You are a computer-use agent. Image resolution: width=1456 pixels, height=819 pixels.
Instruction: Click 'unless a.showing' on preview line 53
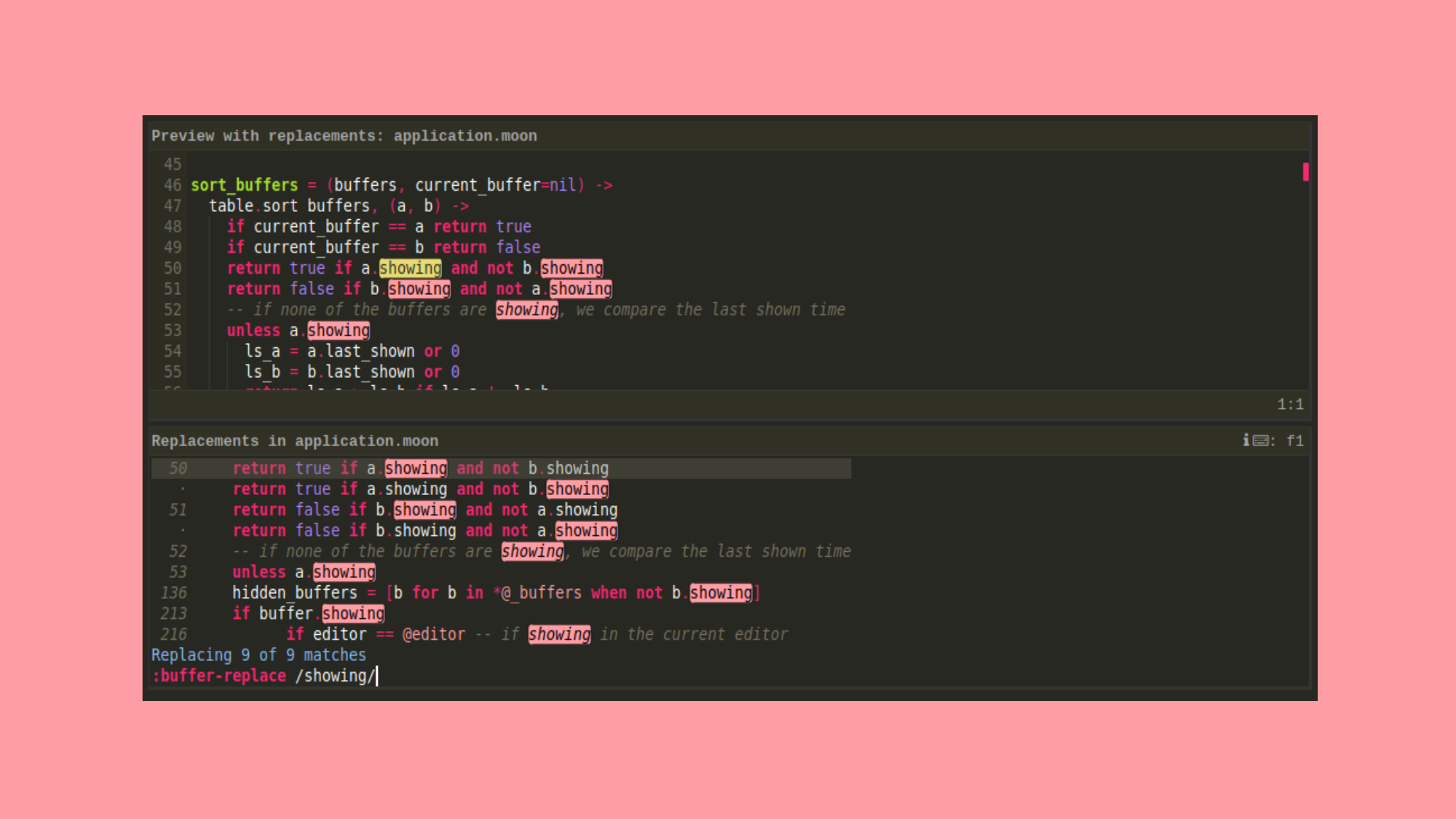click(298, 331)
